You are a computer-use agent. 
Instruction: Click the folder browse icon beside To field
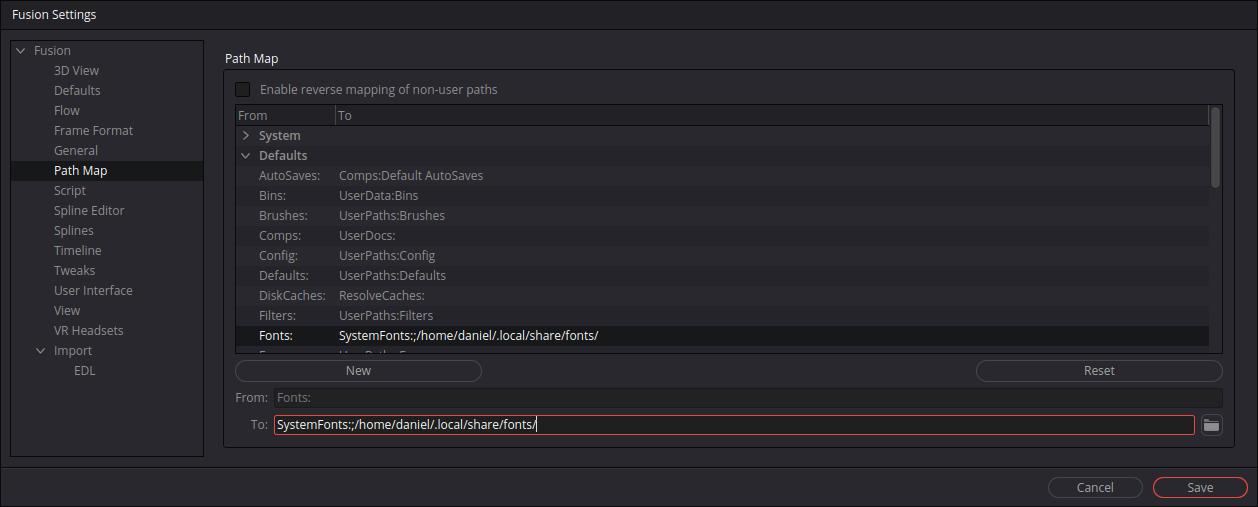(x=1211, y=425)
